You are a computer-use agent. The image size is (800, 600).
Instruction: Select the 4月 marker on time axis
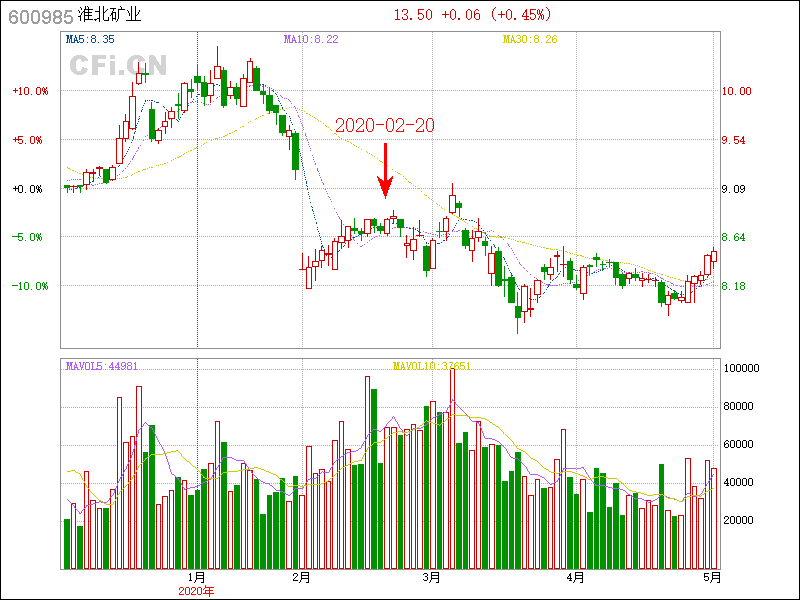(x=574, y=577)
